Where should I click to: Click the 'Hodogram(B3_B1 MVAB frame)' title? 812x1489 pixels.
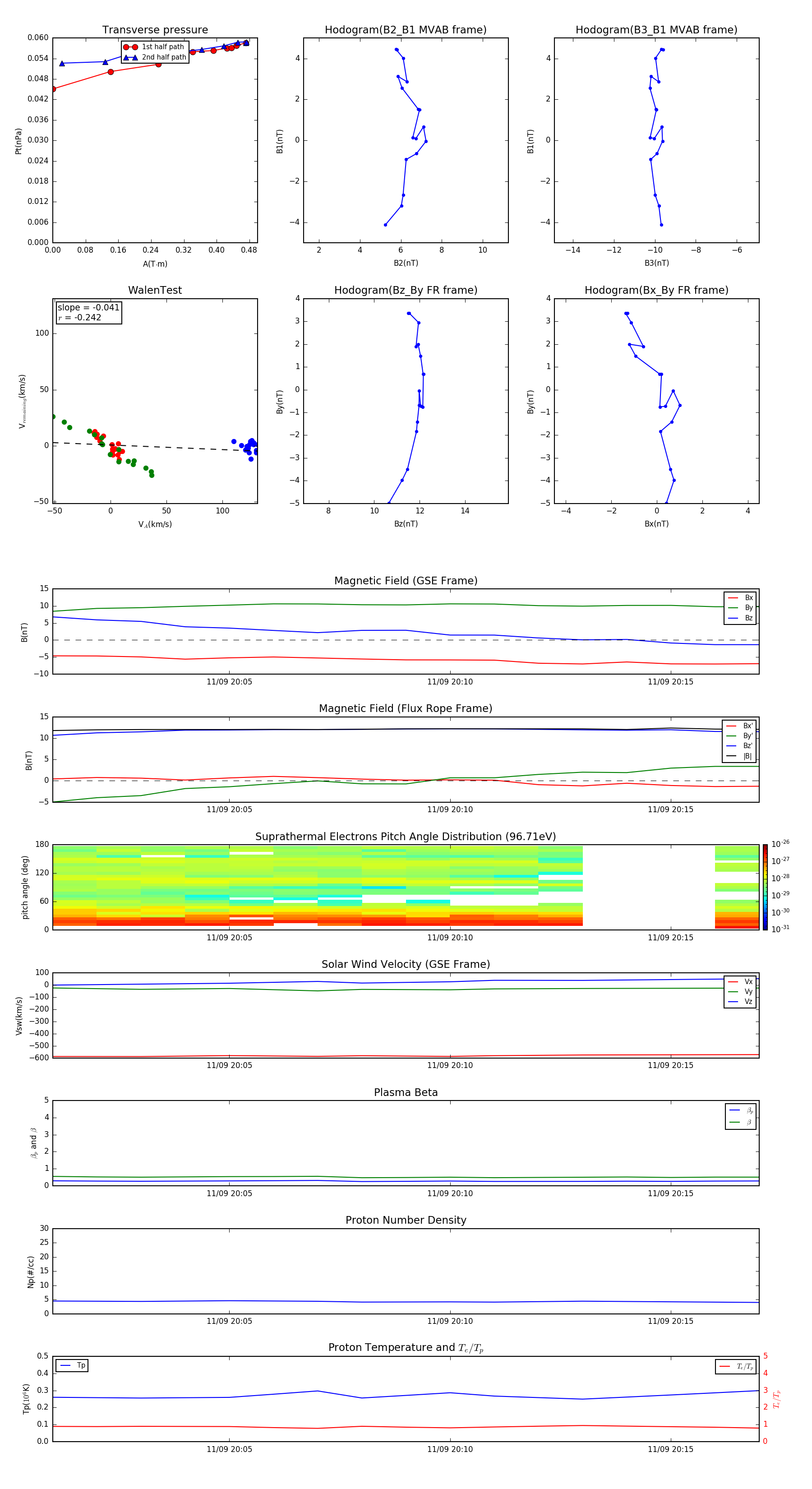coord(656,30)
